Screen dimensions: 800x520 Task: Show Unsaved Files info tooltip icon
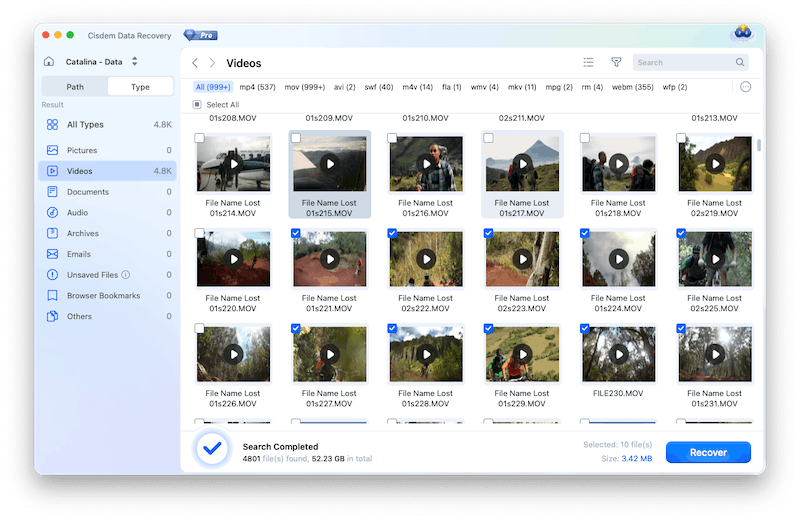pos(126,275)
